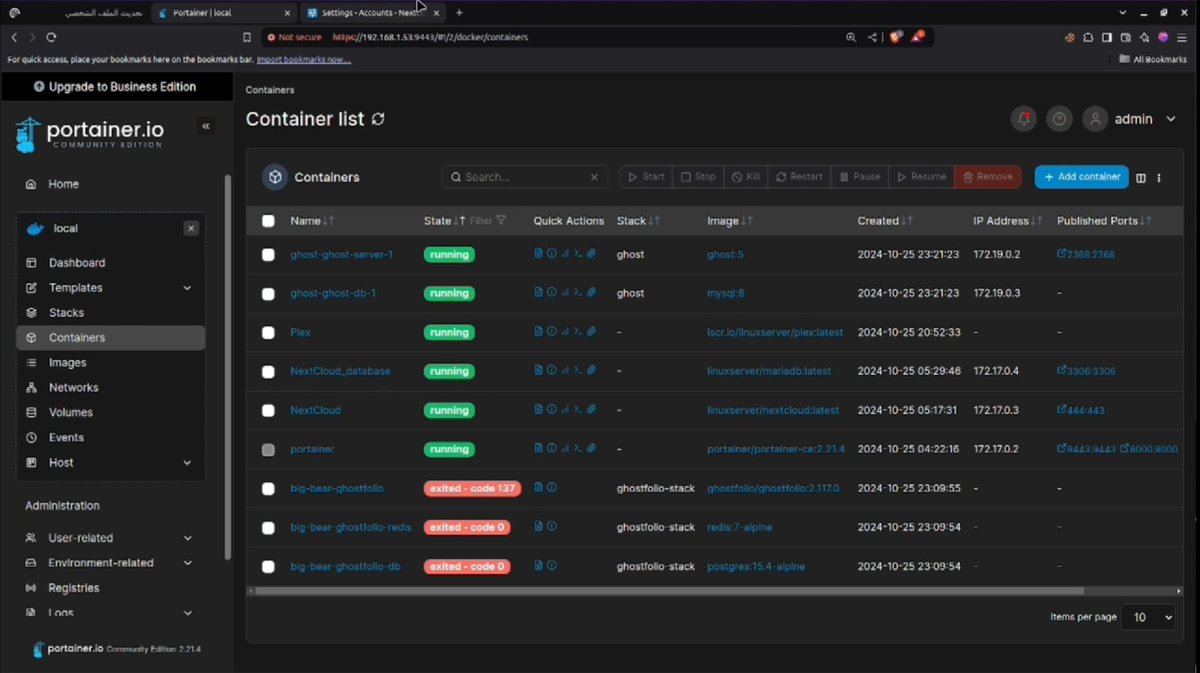Viewport: 1200px width, 673px height.
Task: Expand the User-related administration section
Action: coord(187,538)
